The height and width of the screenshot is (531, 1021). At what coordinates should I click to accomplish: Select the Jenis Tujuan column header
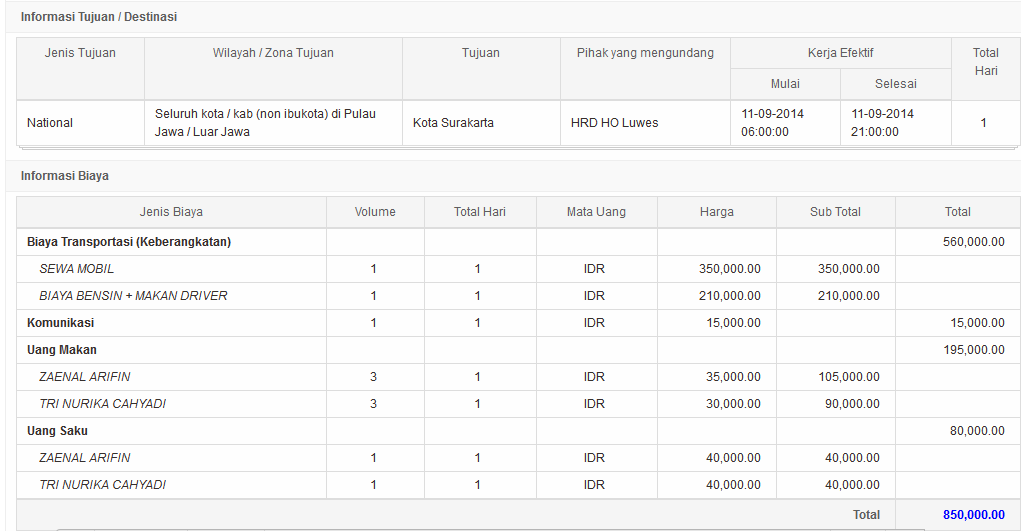pos(80,53)
